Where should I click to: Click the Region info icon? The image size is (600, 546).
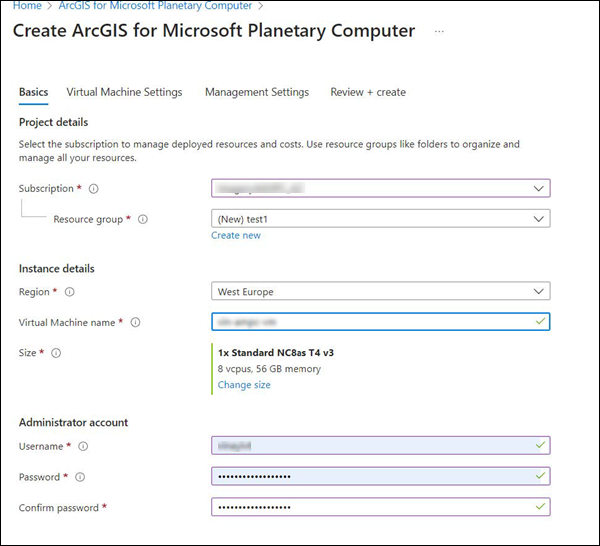click(69, 292)
